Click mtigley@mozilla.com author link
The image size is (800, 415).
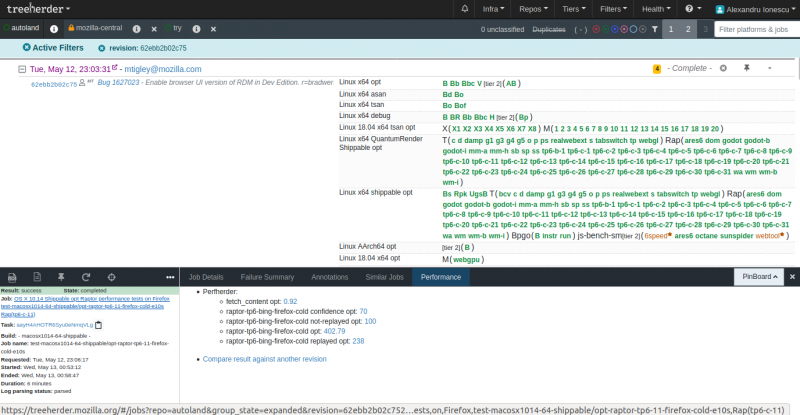[x=163, y=69]
